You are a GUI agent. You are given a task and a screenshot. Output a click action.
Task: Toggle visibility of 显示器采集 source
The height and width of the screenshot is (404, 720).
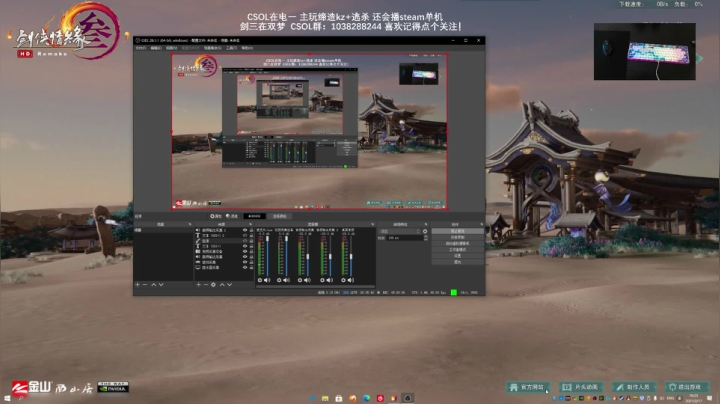pos(245,267)
